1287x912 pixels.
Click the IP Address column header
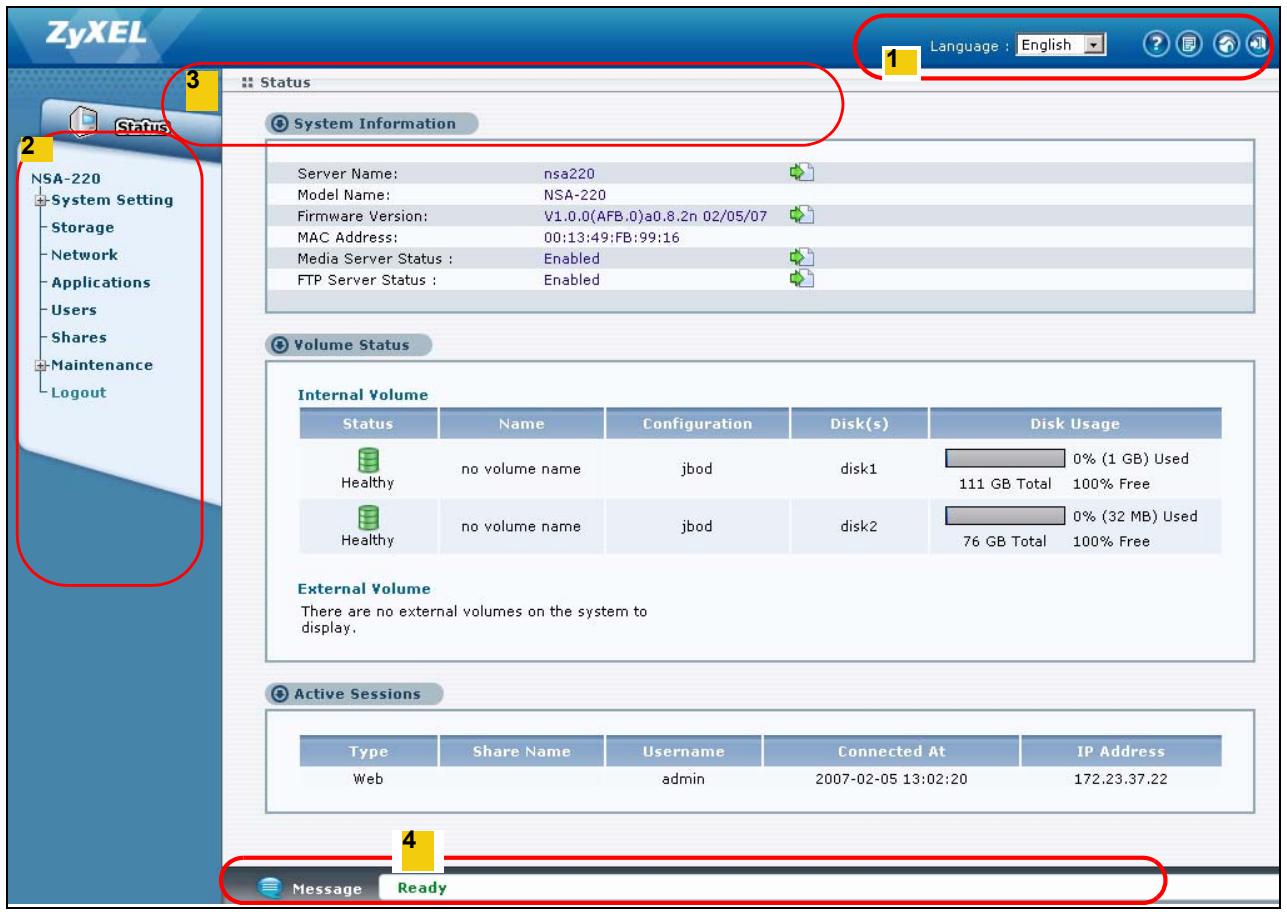[1121, 750]
